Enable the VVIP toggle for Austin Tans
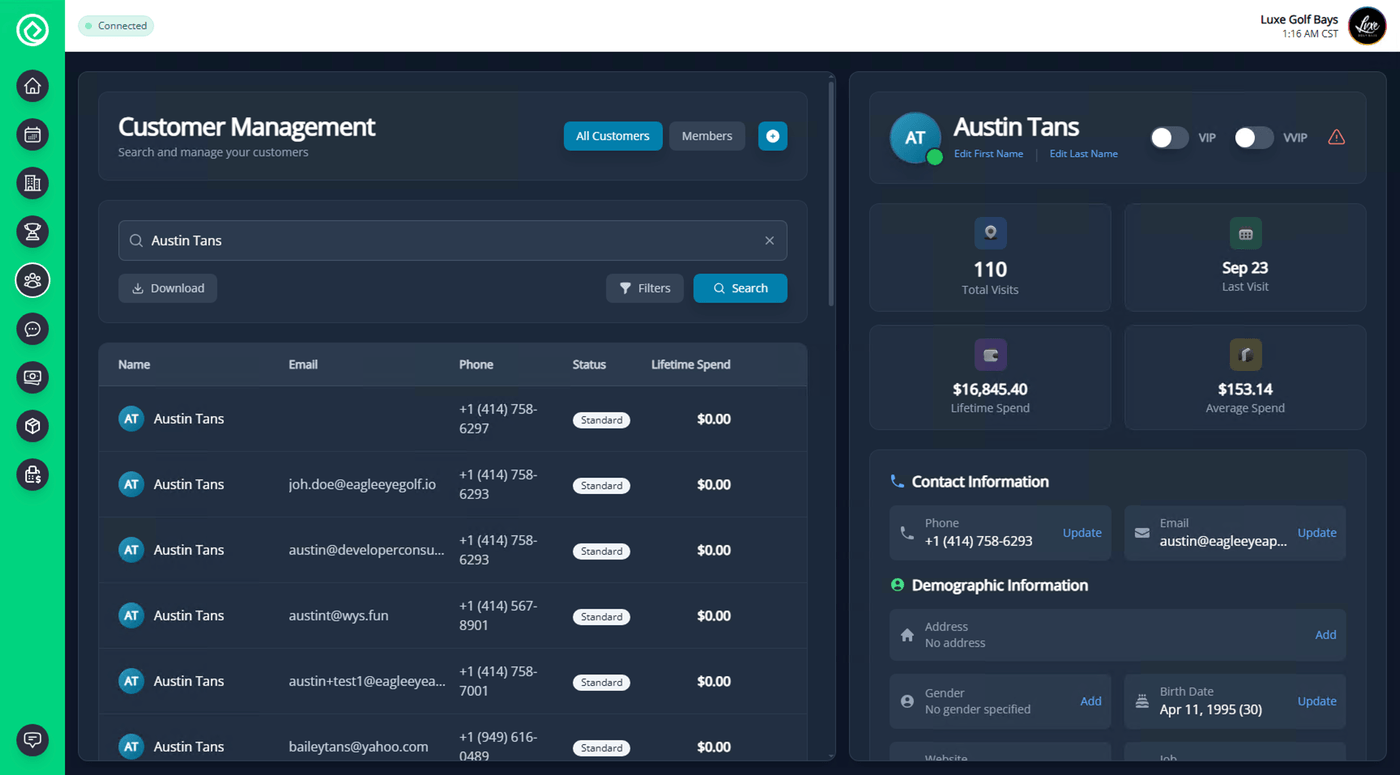This screenshot has height=775, width=1400. [1253, 137]
